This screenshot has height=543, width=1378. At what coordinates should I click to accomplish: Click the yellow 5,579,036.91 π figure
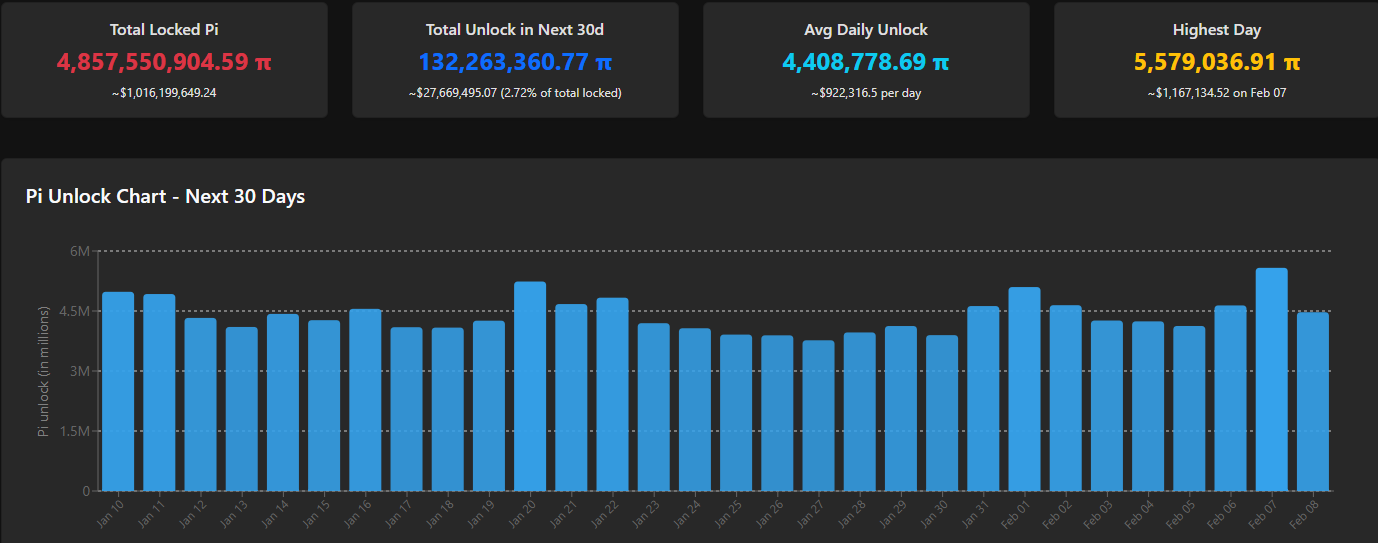click(x=1216, y=62)
